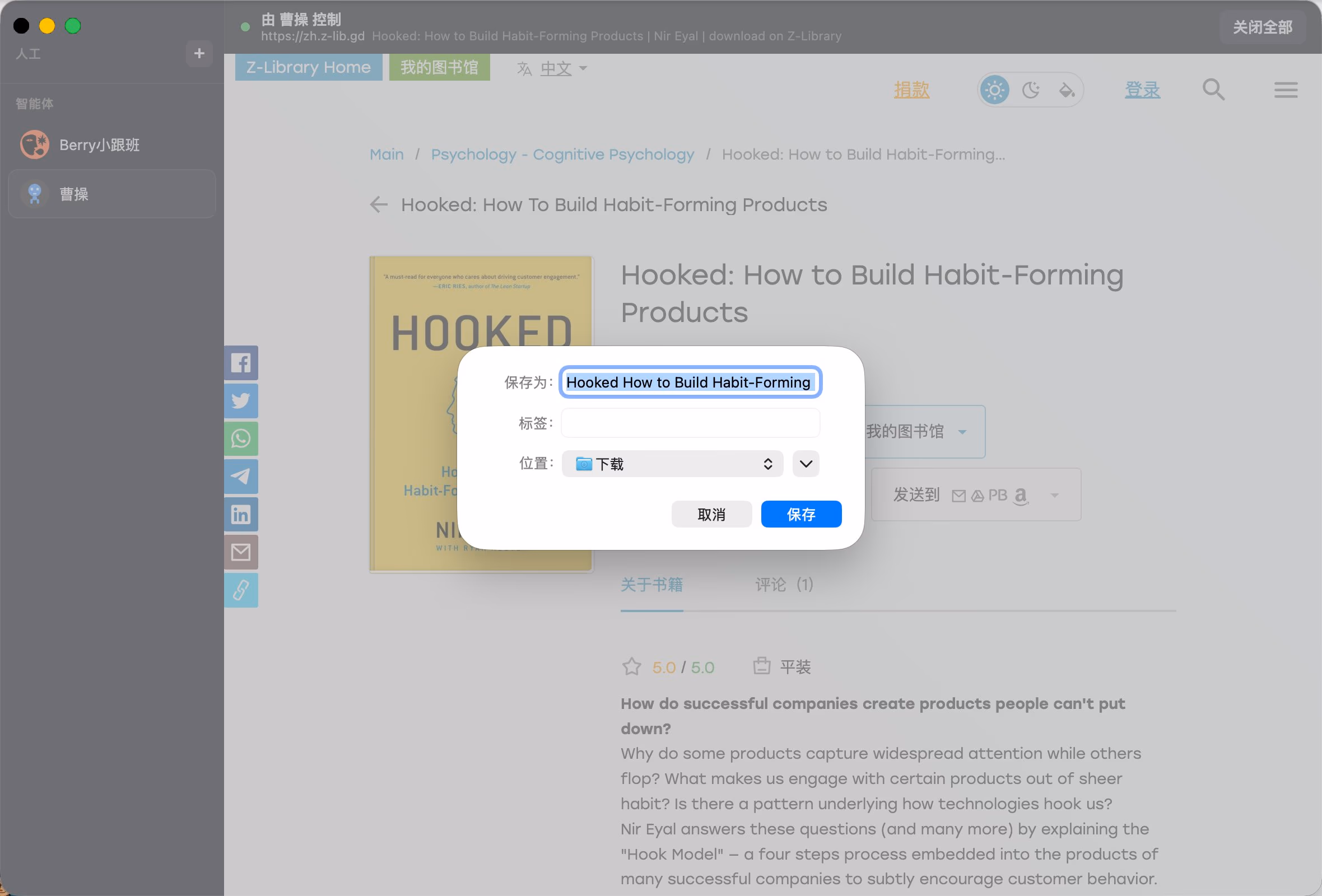Share the book on LinkedIn

(241, 515)
